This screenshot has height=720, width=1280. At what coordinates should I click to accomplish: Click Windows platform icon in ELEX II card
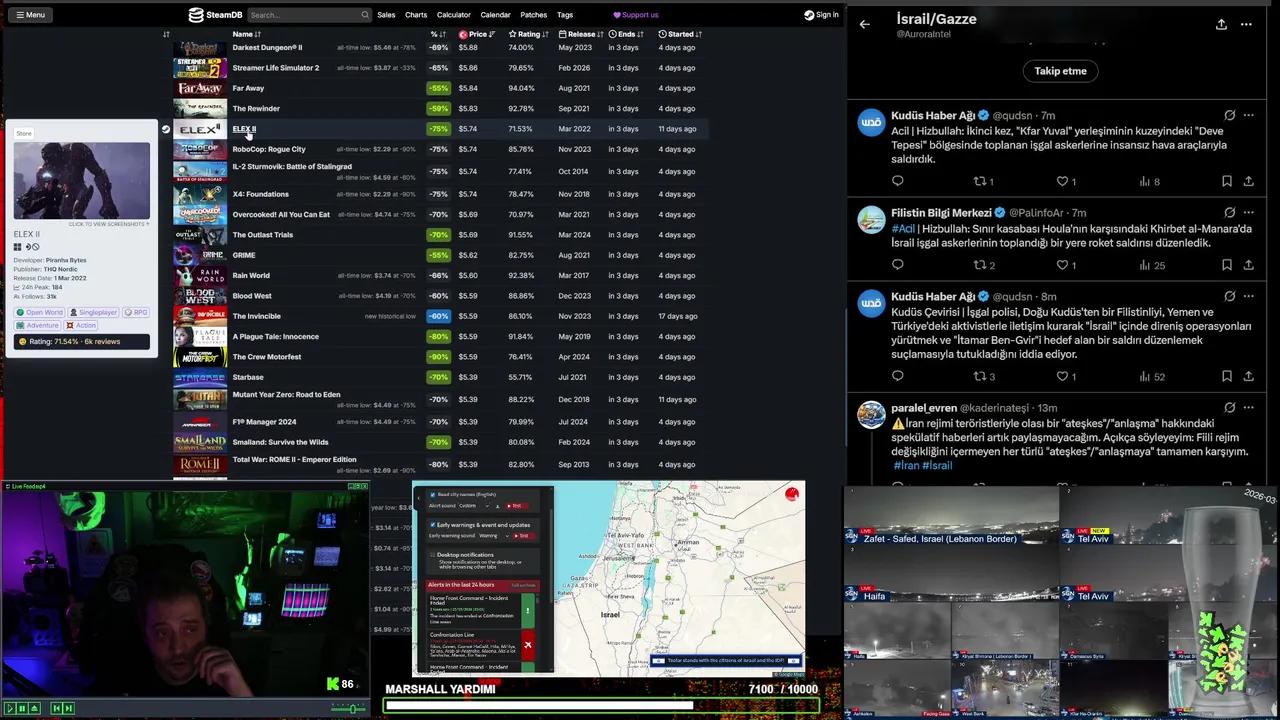18,247
